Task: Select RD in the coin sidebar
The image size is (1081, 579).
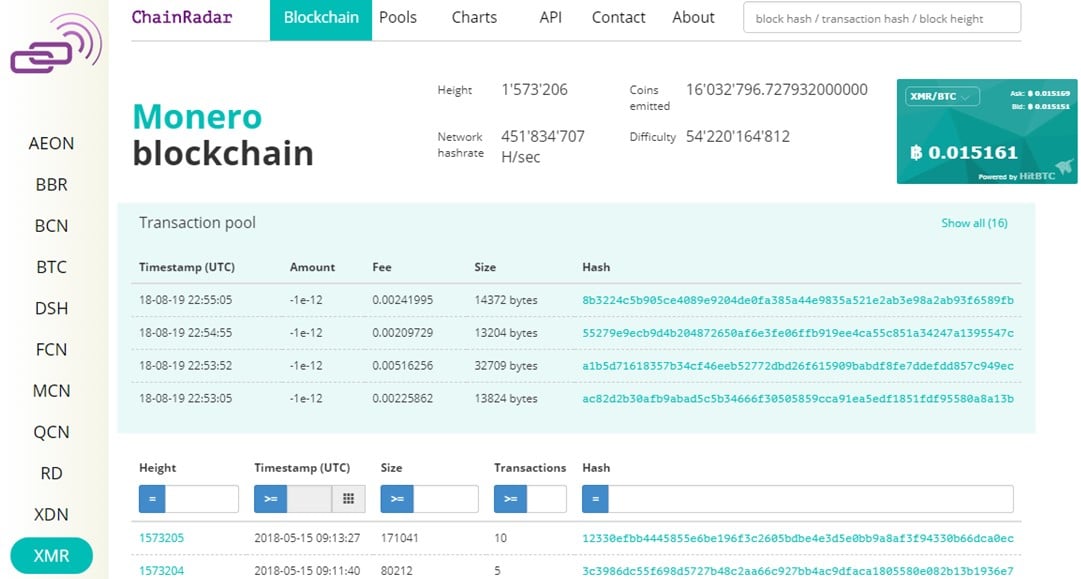Action: (x=51, y=474)
